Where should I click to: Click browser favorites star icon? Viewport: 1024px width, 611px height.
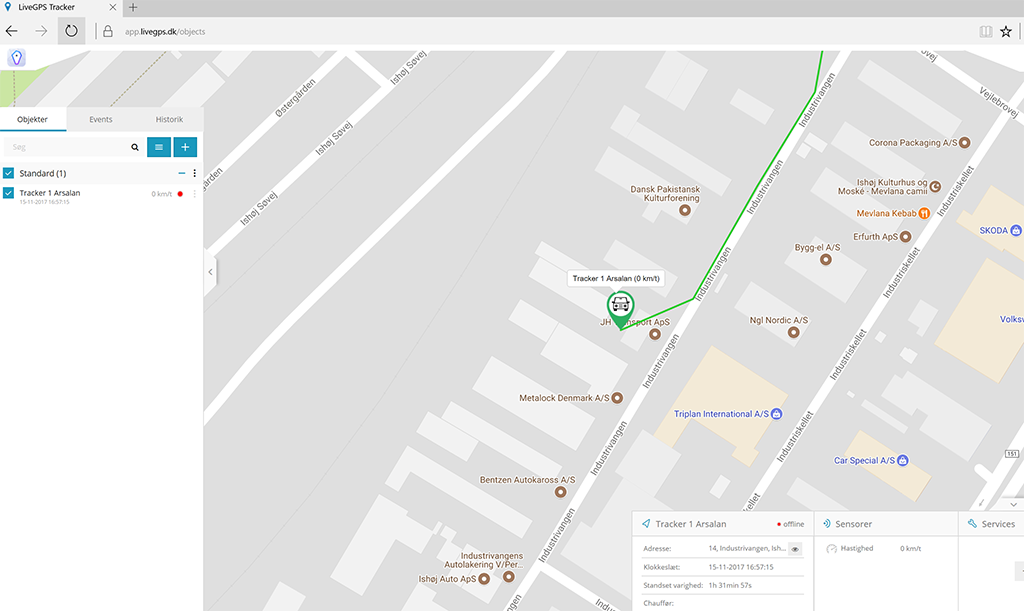[1006, 31]
